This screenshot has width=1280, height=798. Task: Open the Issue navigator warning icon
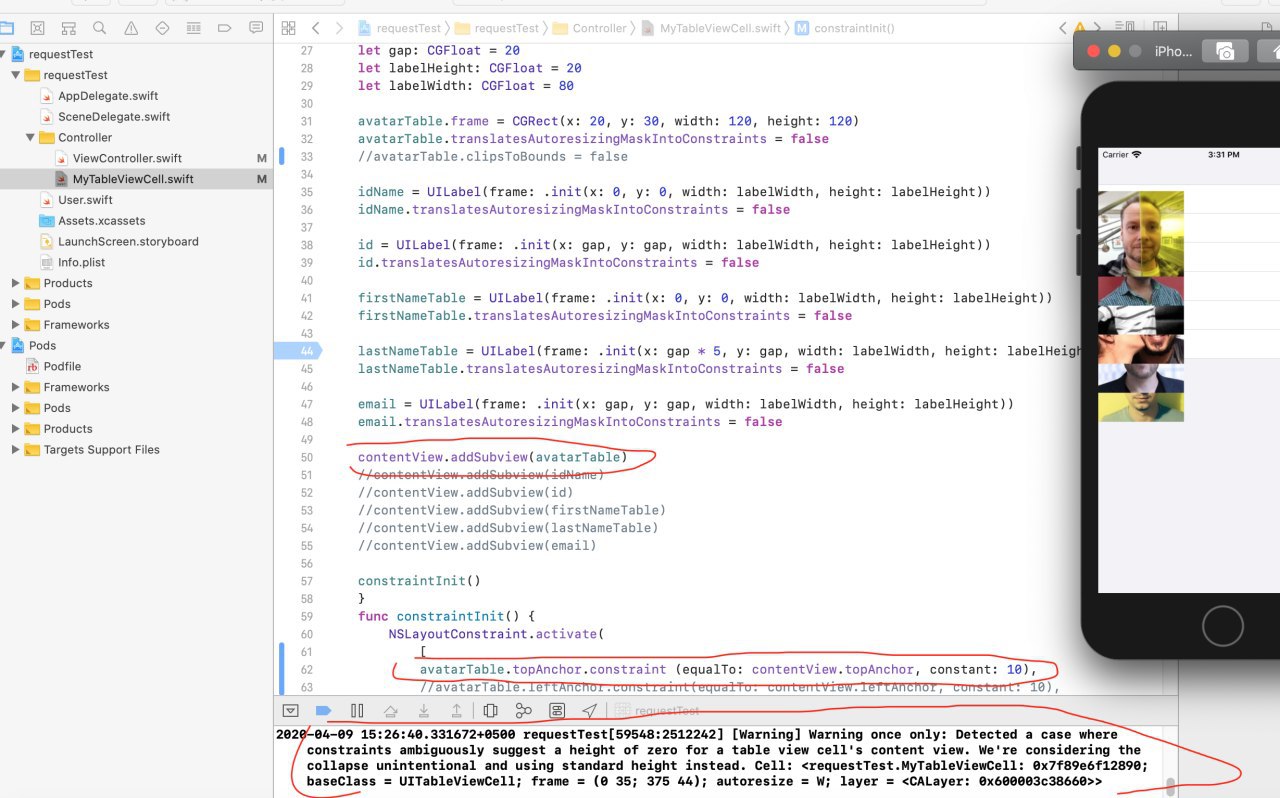pos(131,28)
